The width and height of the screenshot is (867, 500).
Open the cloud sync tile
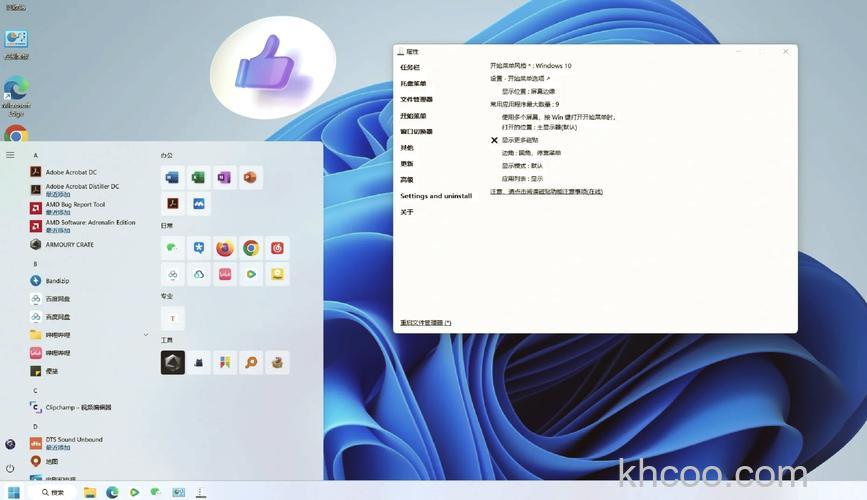pyautogui.click(x=199, y=274)
